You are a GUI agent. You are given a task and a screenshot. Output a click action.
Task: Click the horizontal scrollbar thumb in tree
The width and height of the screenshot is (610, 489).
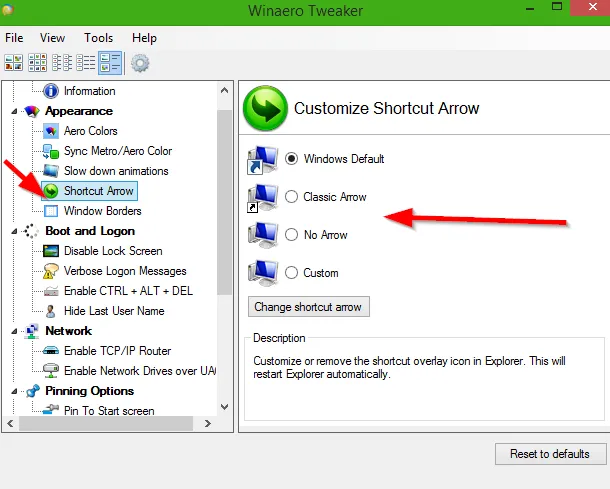coord(106,423)
